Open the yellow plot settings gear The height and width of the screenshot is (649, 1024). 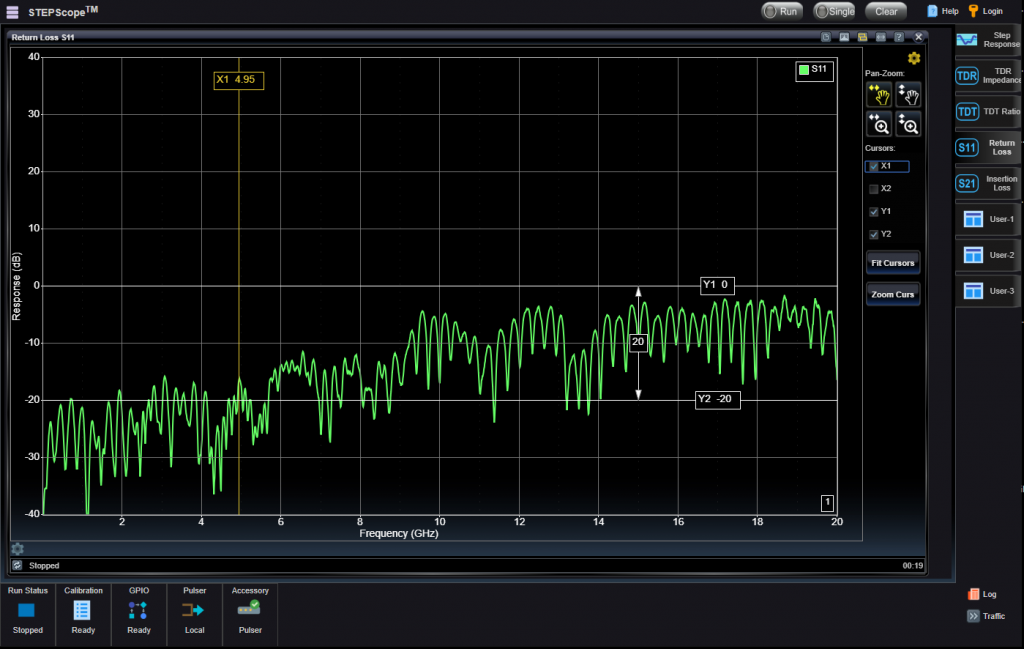(914, 58)
